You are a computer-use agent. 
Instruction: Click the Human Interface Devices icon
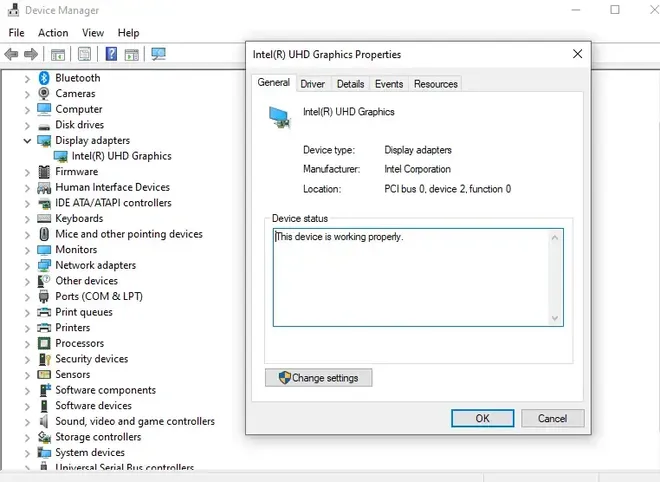coord(44,187)
